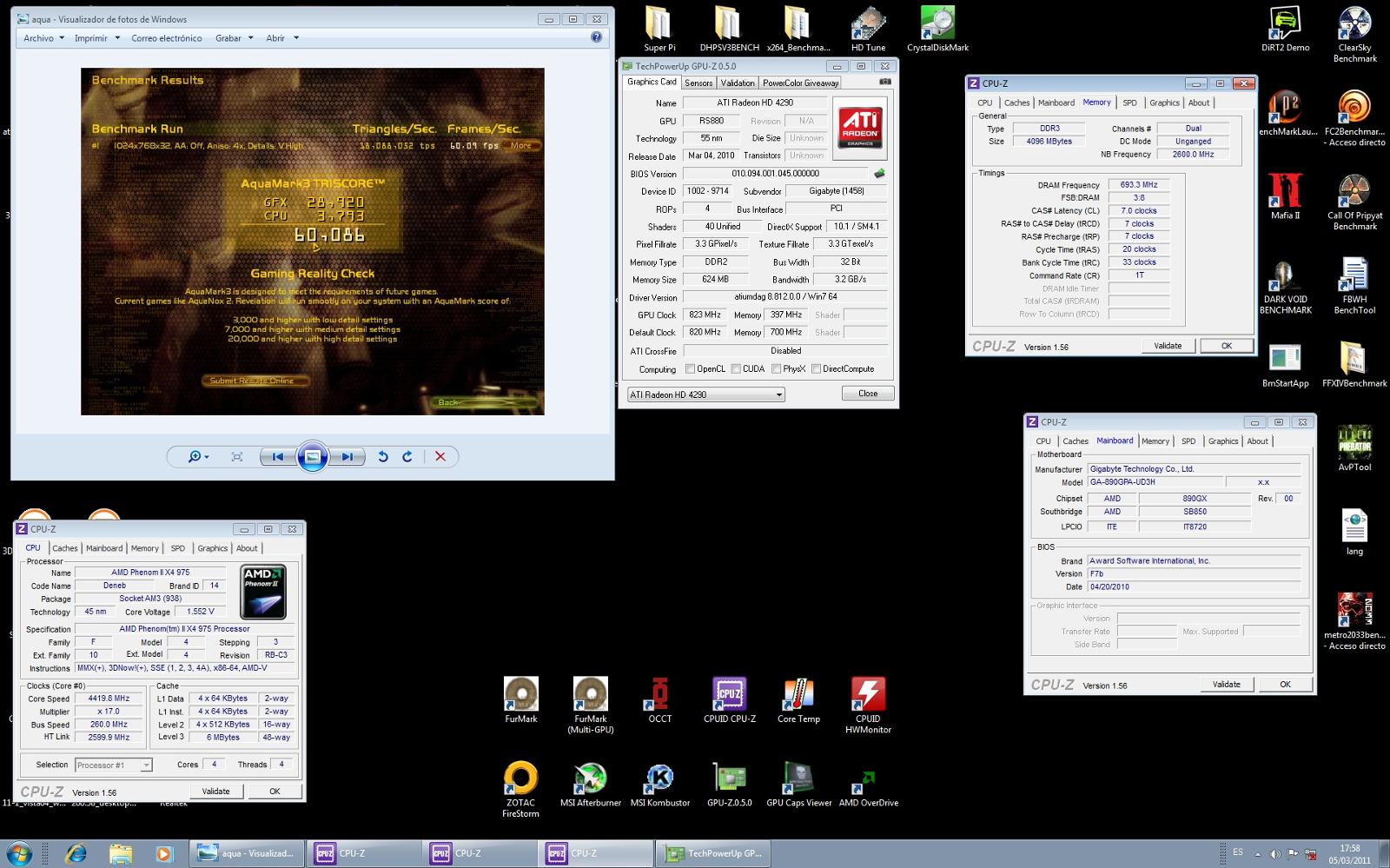This screenshot has height=868, width=1390.
Task: Launch HD Tune from the desktop
Action: point(868,24)
